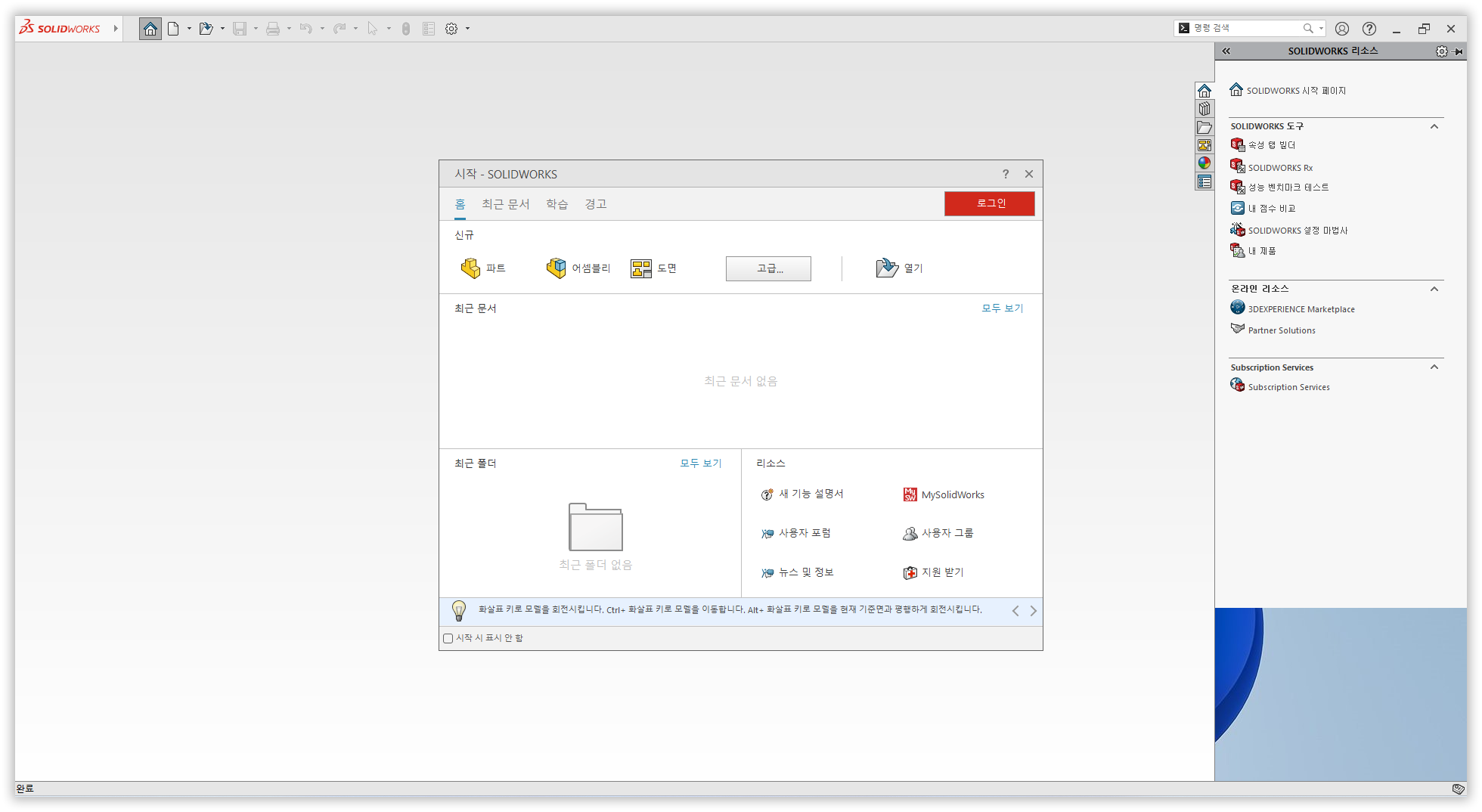Click the Home toolbar icon
Viewport: 1482px width, 812px height.
(150, 29)
